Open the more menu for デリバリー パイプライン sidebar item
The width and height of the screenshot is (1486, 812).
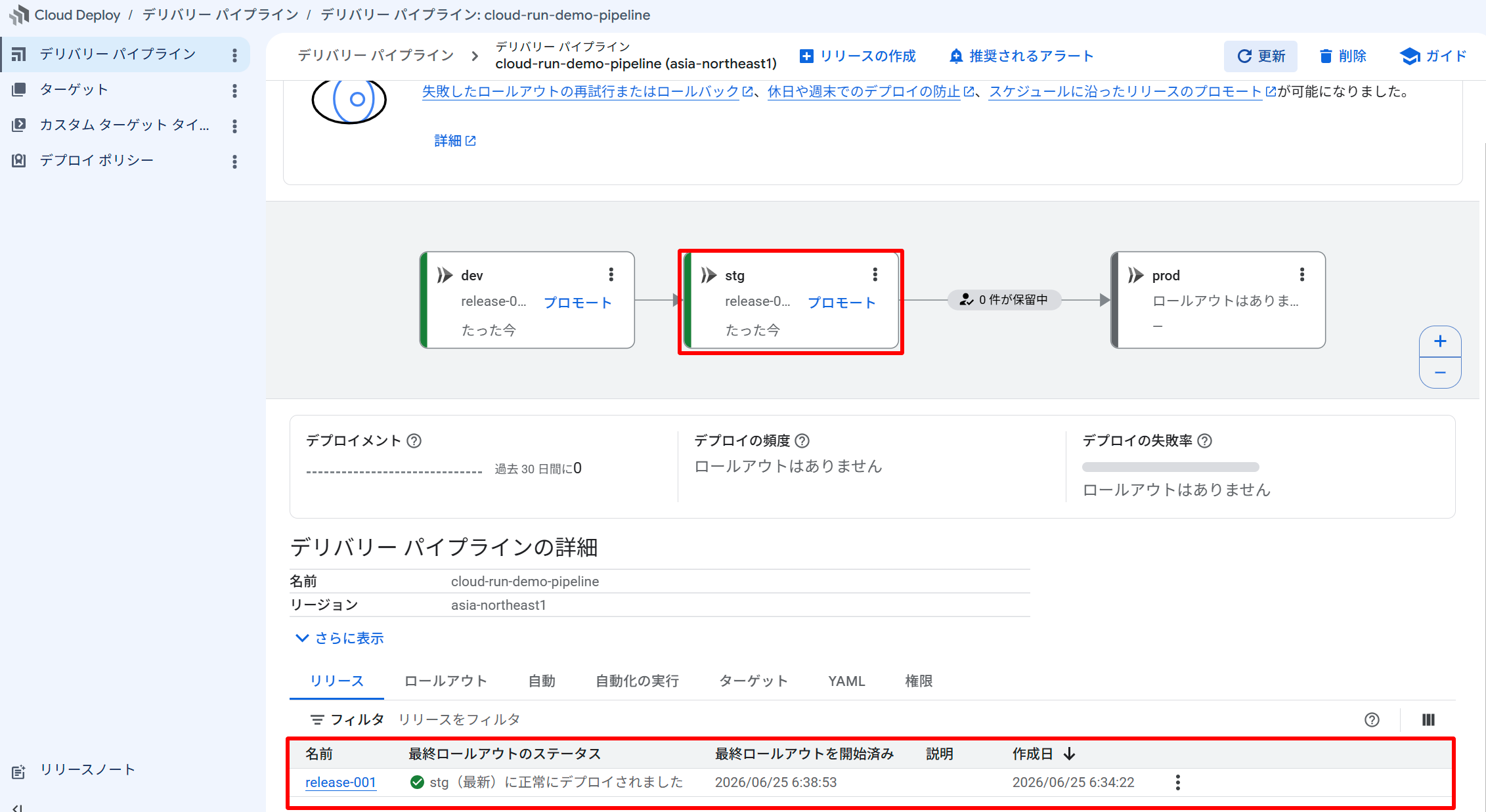pyautogui.click(x=234, y=55)
